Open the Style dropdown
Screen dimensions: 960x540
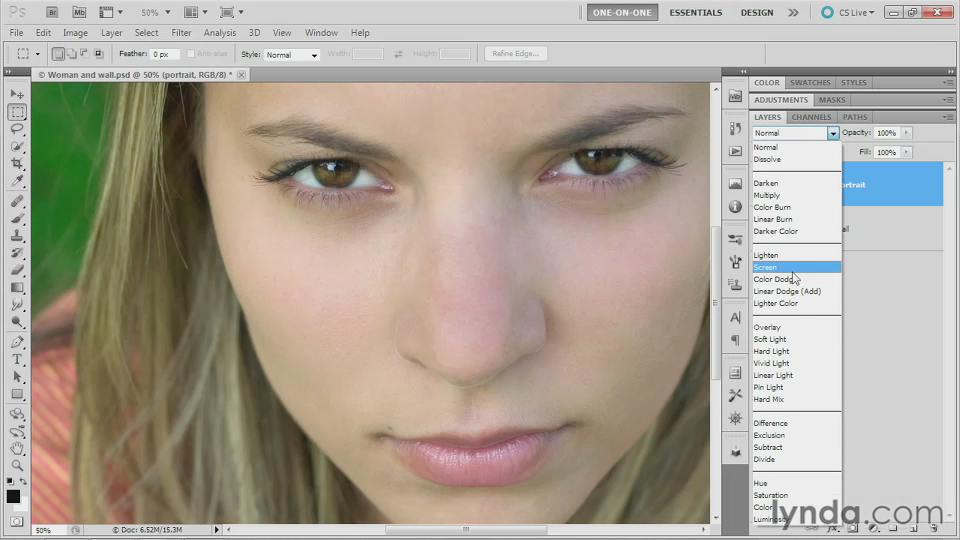292,54
